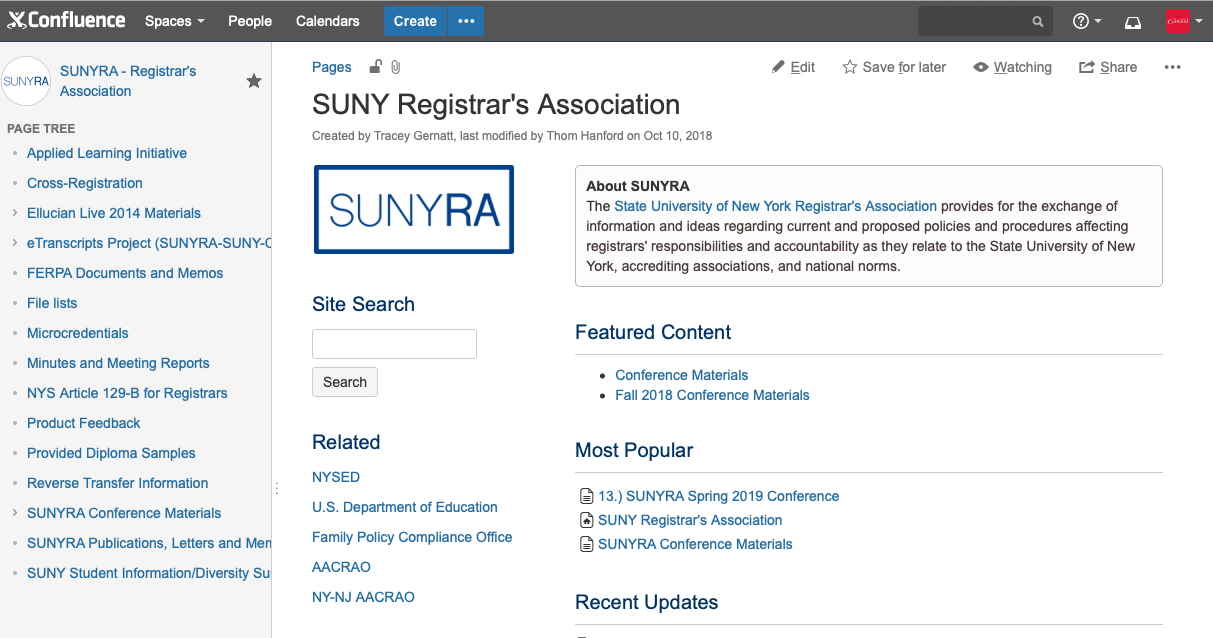1213x638 pixels.
Task: Click the Oct 10, 2018 modified date
Action: coord(678,136)
